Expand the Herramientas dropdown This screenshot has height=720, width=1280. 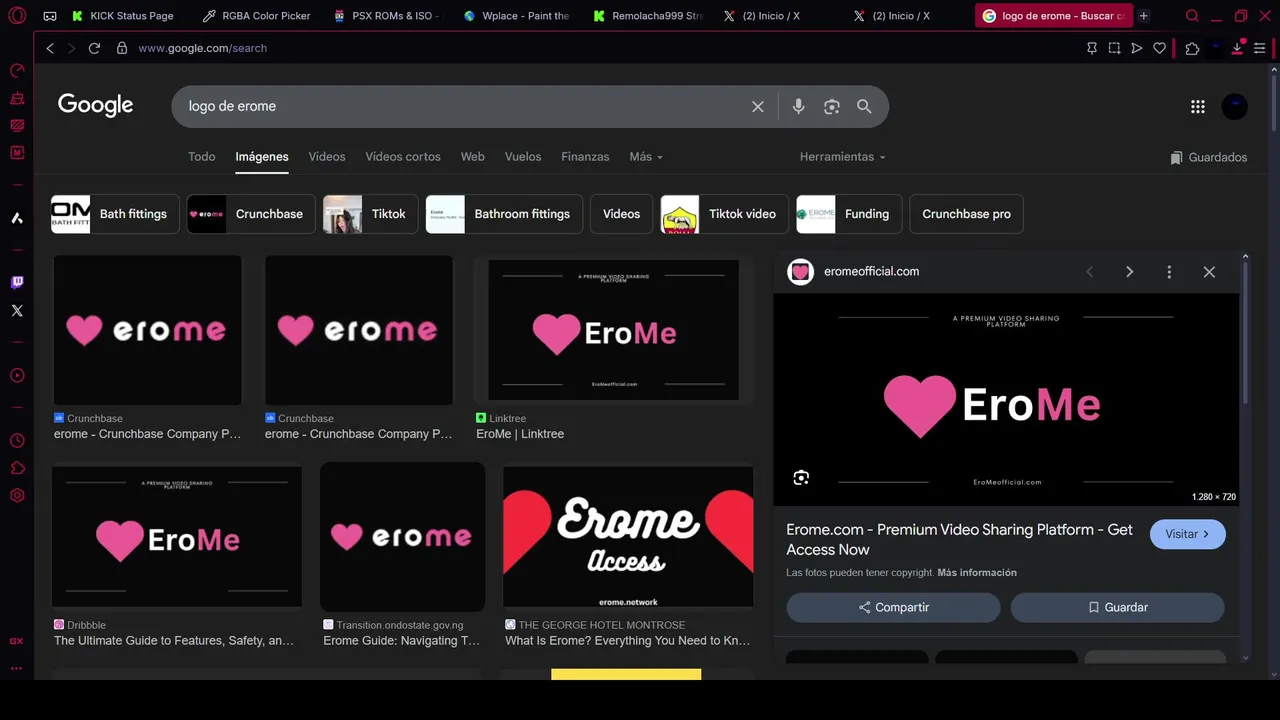click(842, 157)
